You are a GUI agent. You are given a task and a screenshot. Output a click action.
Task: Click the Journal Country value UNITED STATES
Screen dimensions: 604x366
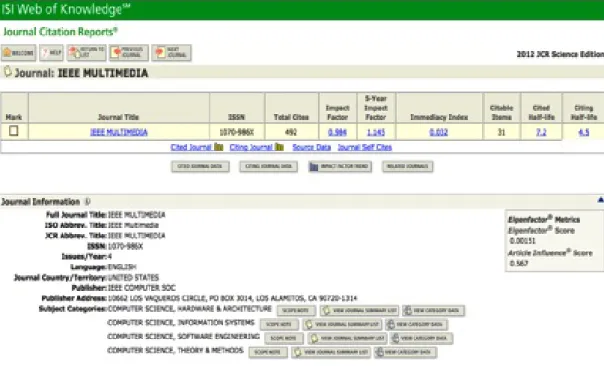click(x=133, y=277)
